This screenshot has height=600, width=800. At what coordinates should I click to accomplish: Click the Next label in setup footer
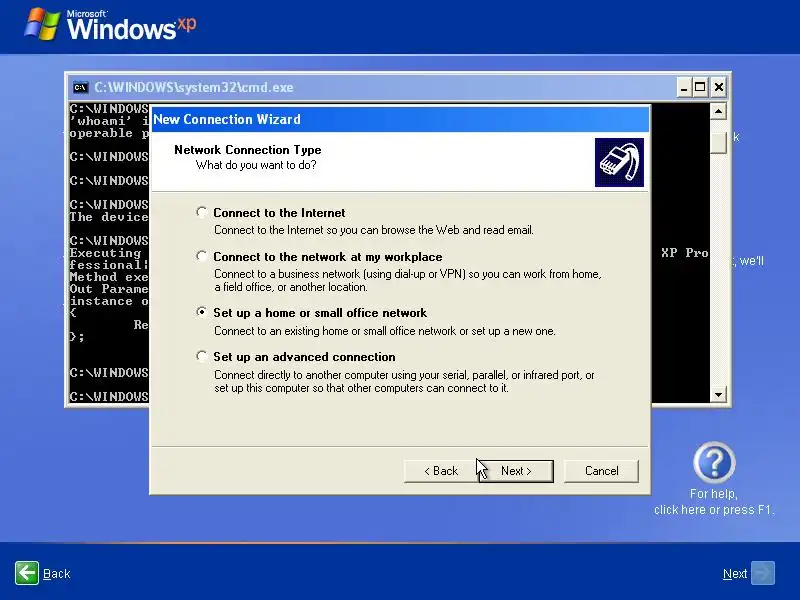pos(735,574)
